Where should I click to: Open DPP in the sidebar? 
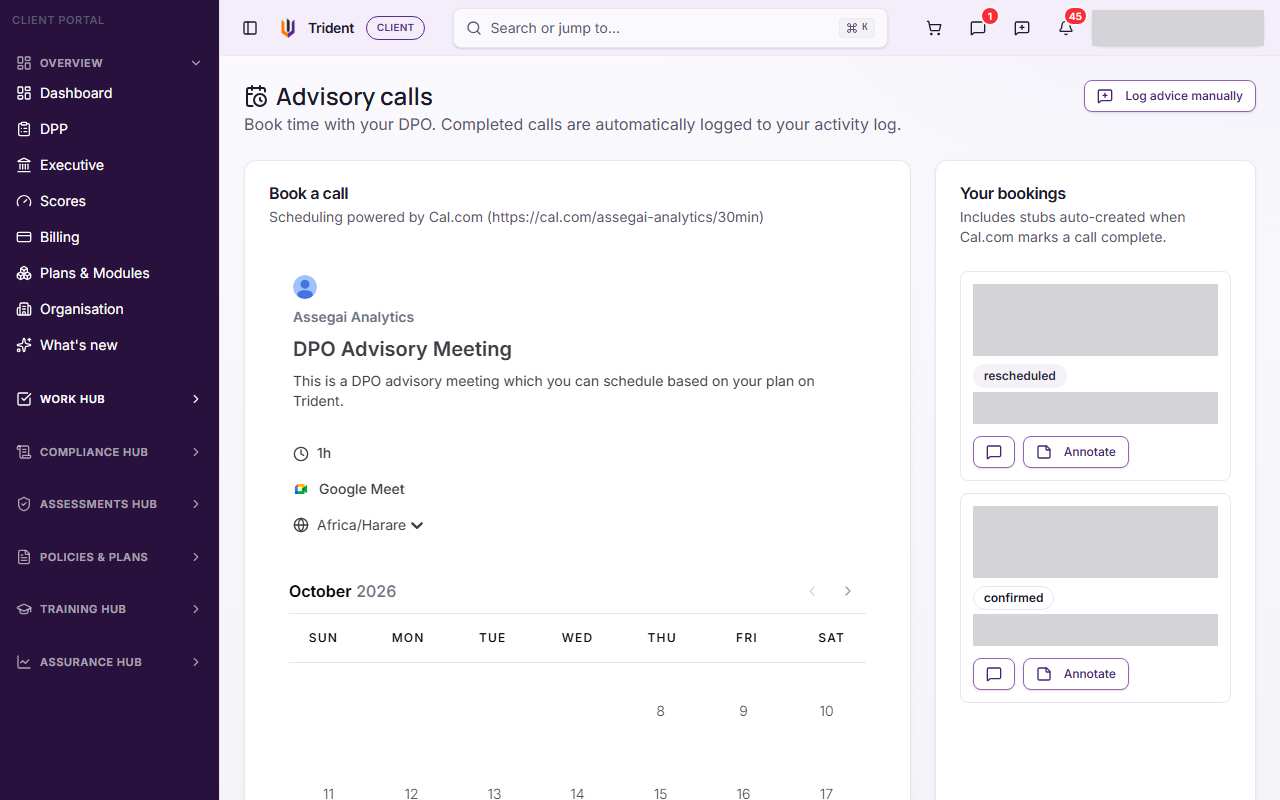coord(109,129)
